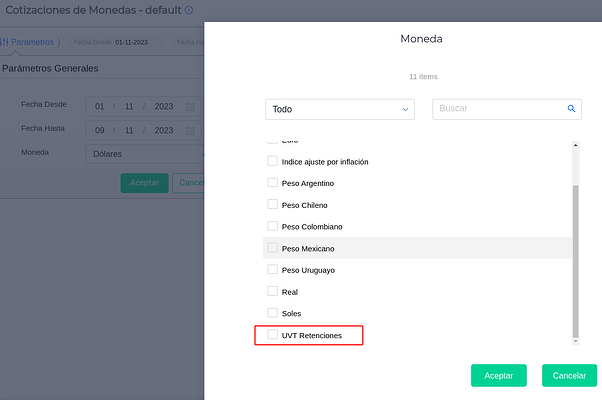Viewport: 602px width, 400px height.
Task: Click the info icon beside the title
Action: pos(189,11)
